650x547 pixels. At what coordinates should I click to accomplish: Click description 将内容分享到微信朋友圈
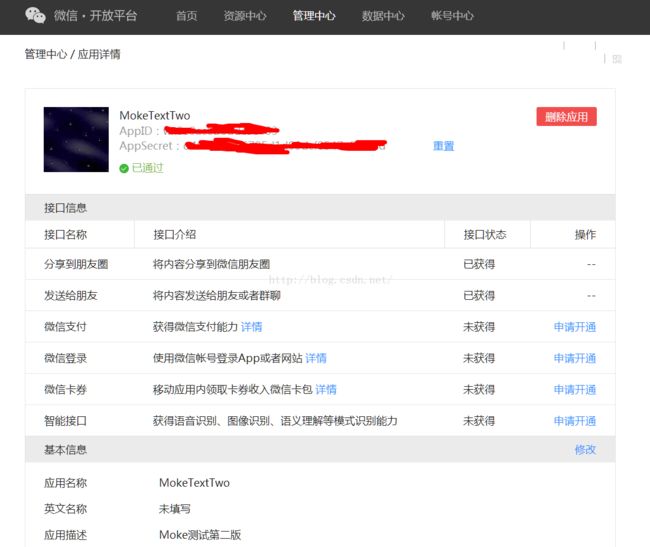point(211,264)
